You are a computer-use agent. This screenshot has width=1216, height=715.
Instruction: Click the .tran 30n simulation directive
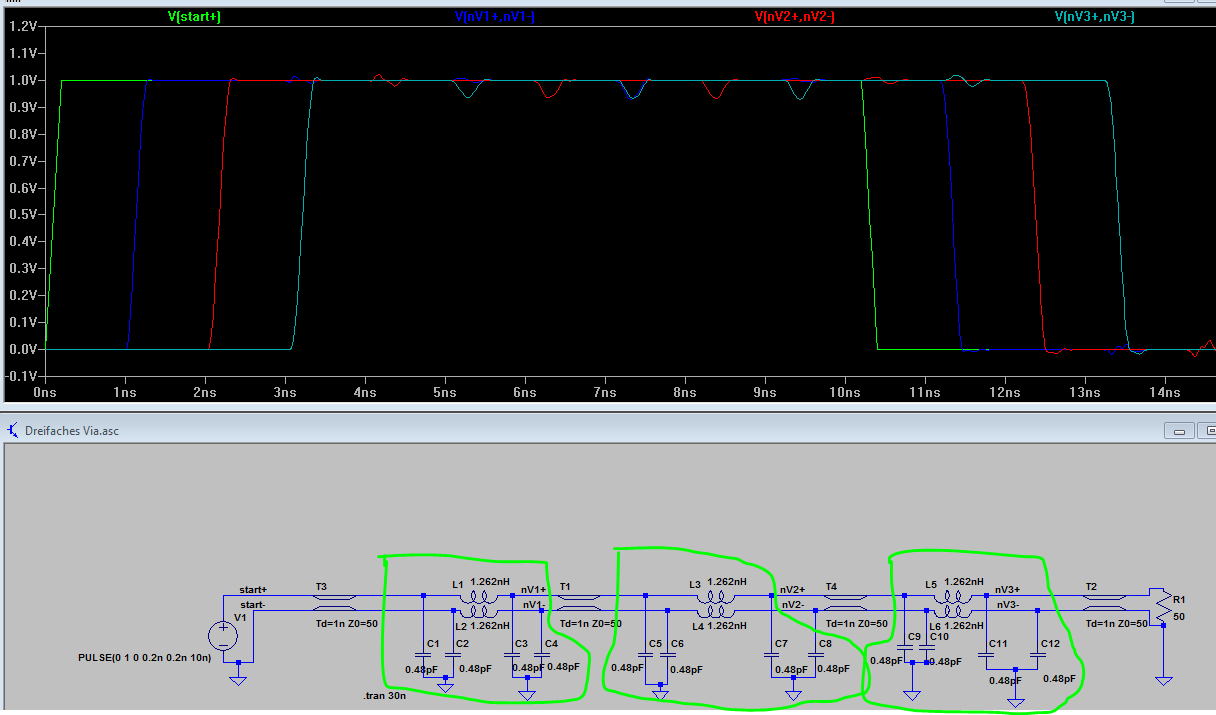(x=385, y=694)
